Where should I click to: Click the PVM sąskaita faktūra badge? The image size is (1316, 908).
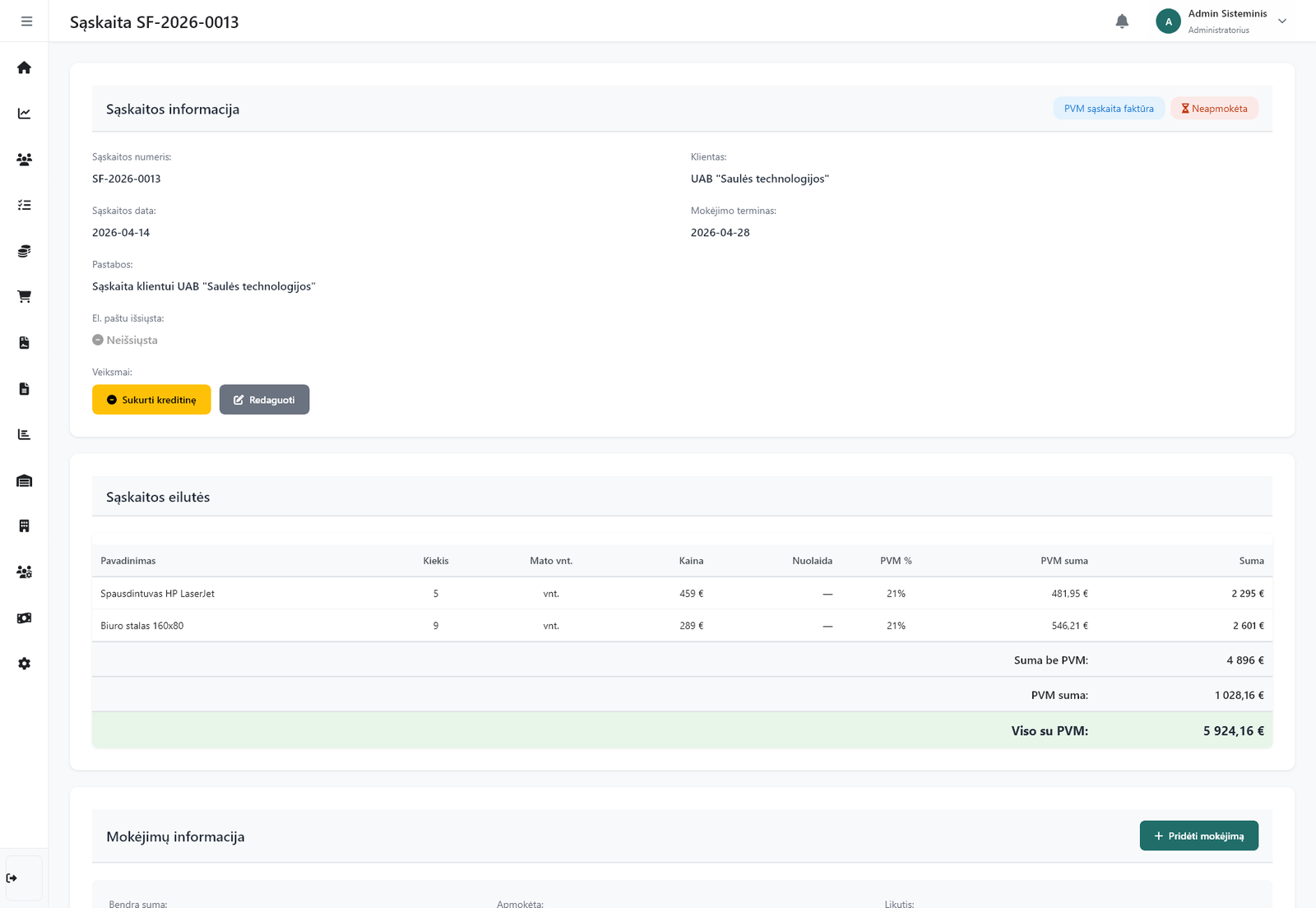1108,109
